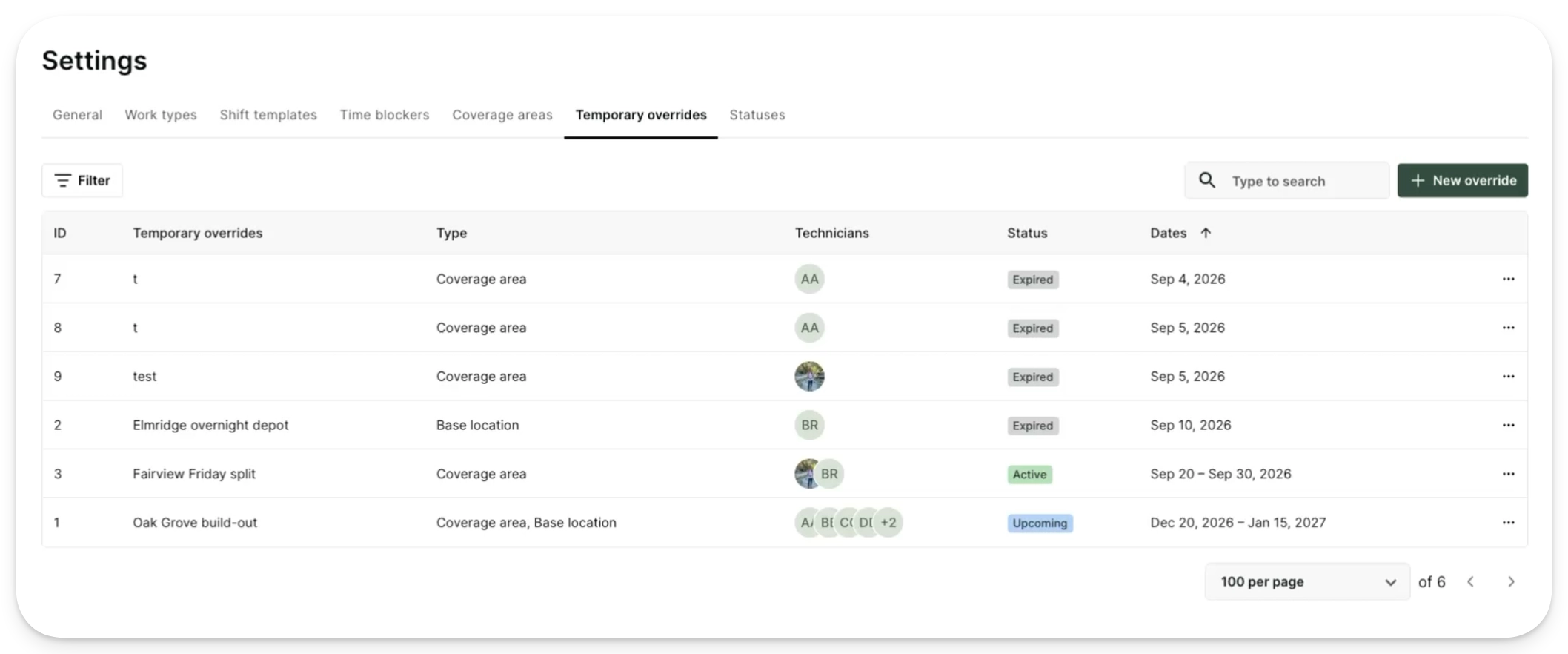Click the BR avatar on Elmridge overnight depot
The width and height of the screenshot is (1568, 654).
pyautogui.click(x=809, y=425)
